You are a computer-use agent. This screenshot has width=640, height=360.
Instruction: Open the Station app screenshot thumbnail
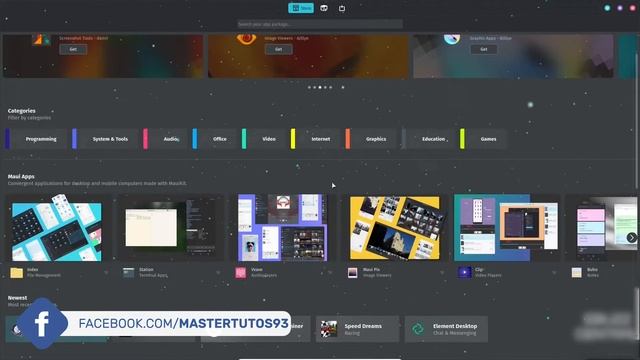point(170,228)
